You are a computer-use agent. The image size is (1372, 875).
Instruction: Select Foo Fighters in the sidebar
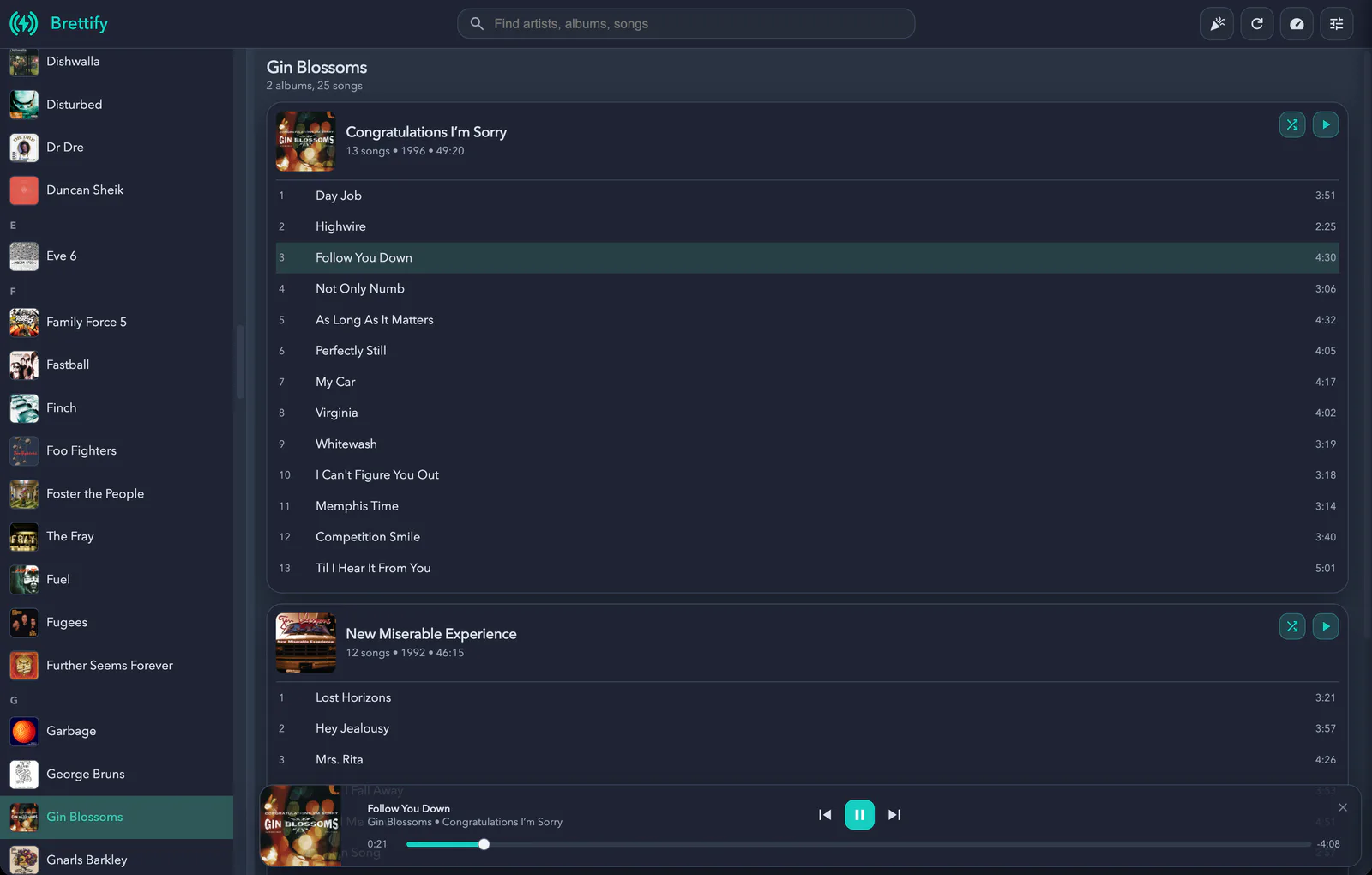(117, 451)
